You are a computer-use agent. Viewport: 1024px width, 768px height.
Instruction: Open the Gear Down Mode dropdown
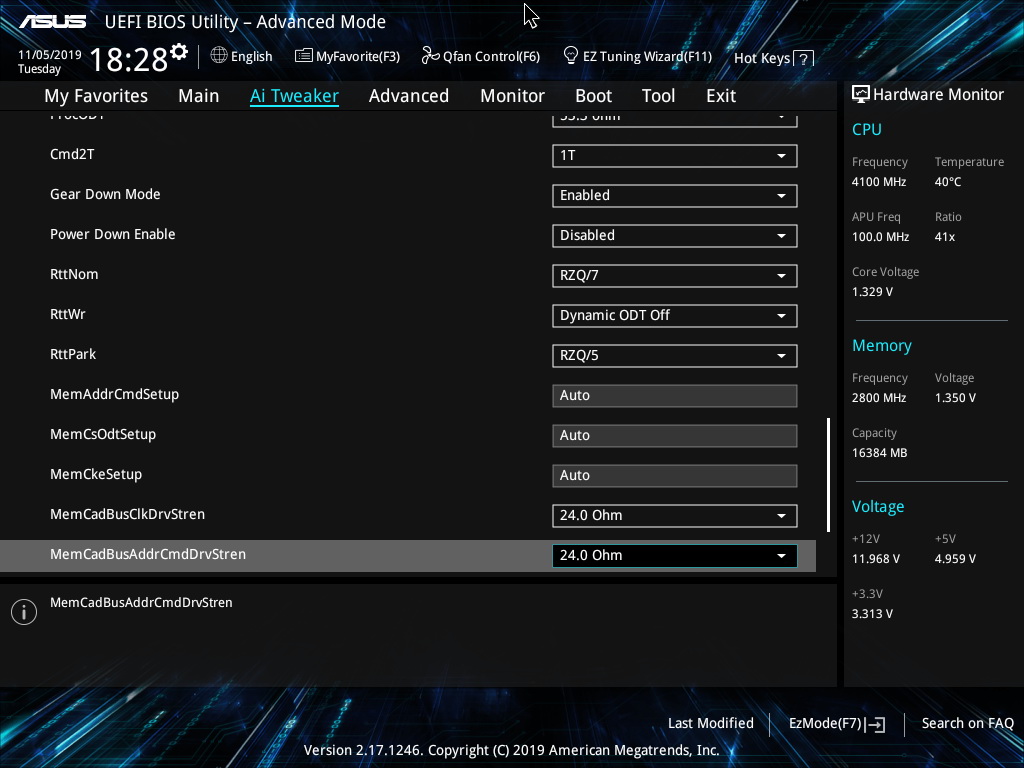(675, 195)
